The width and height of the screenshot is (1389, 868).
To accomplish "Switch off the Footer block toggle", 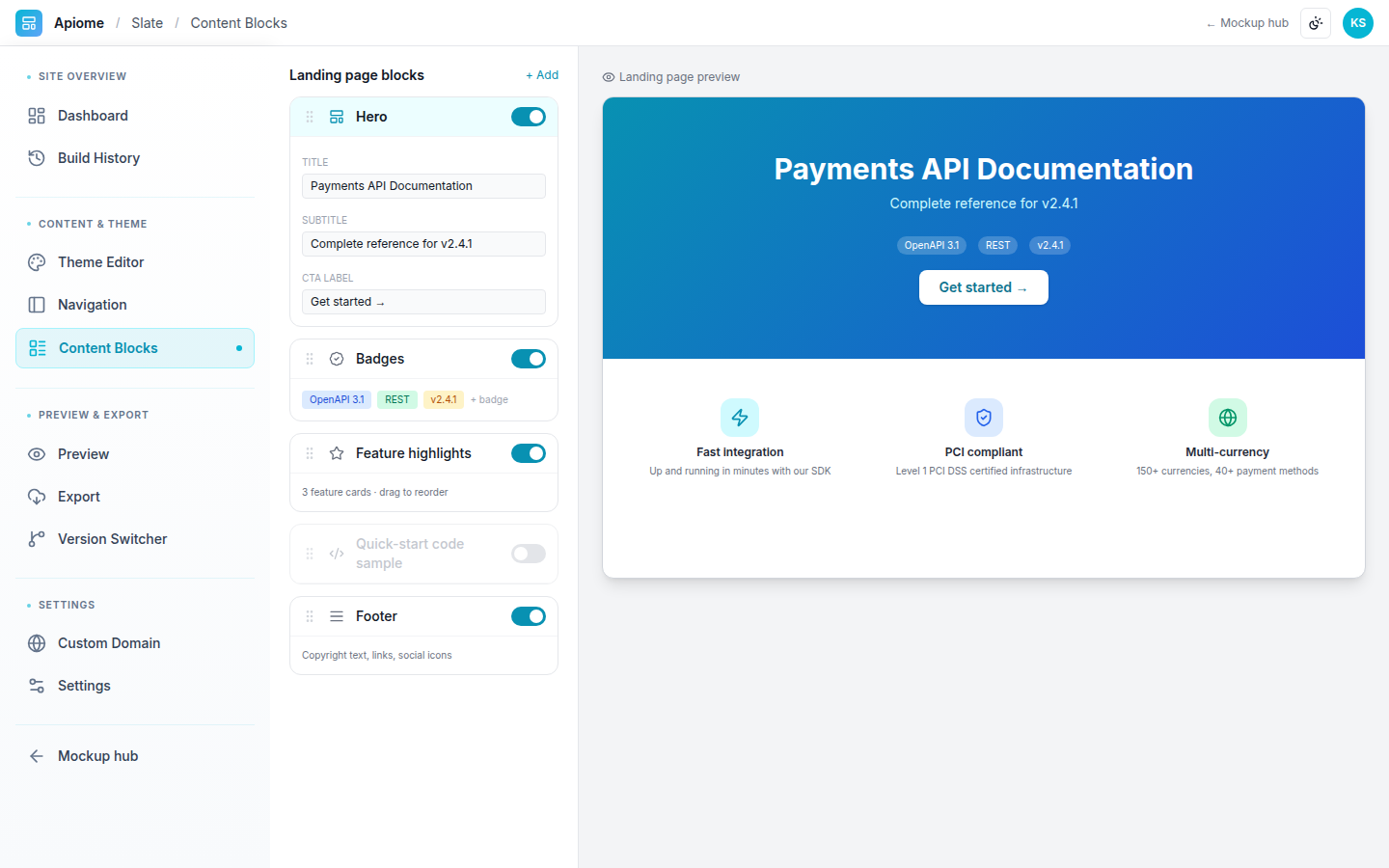I will [529, 616].
